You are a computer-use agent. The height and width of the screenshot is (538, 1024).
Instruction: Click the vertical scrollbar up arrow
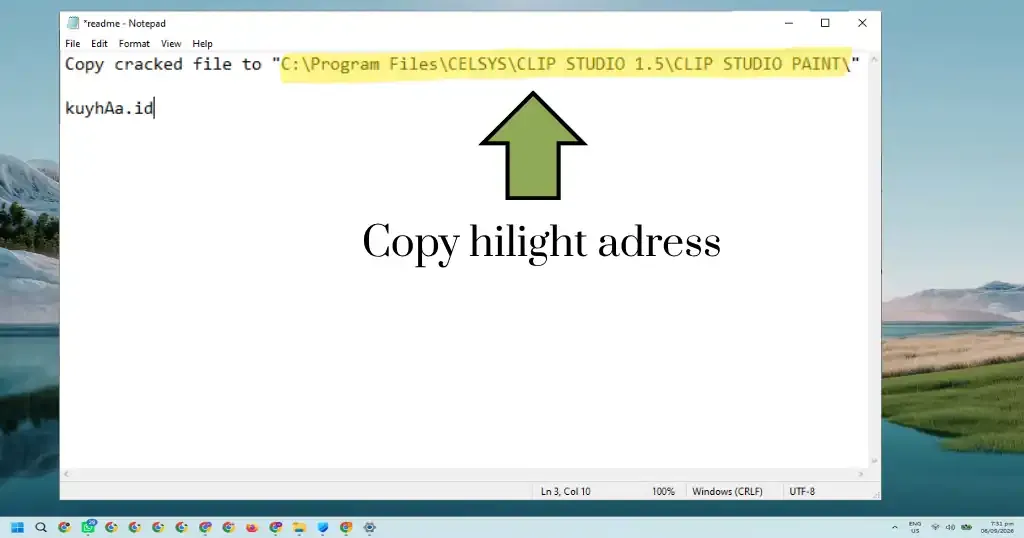874,59
